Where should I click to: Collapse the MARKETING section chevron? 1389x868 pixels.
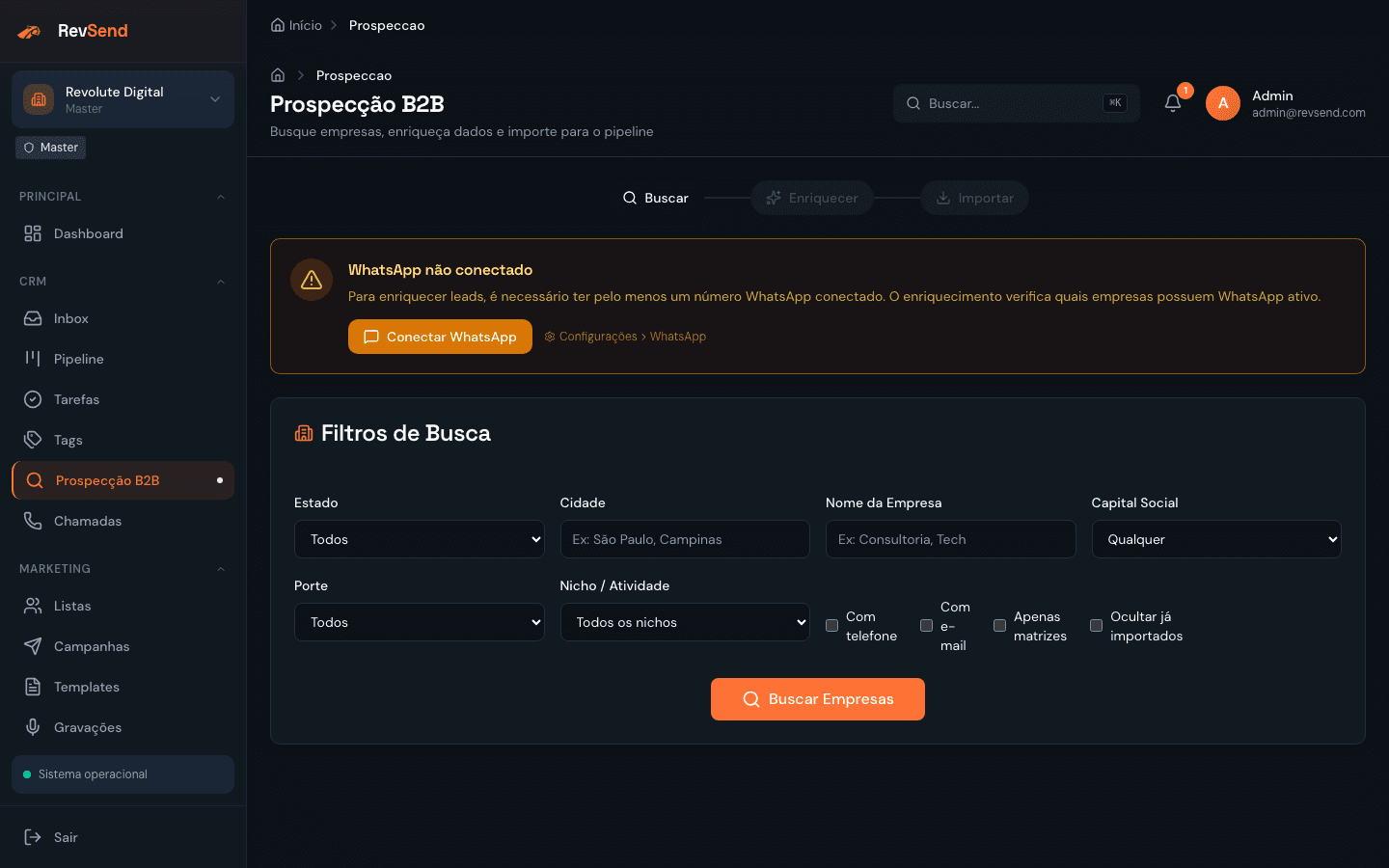(221, 569)
